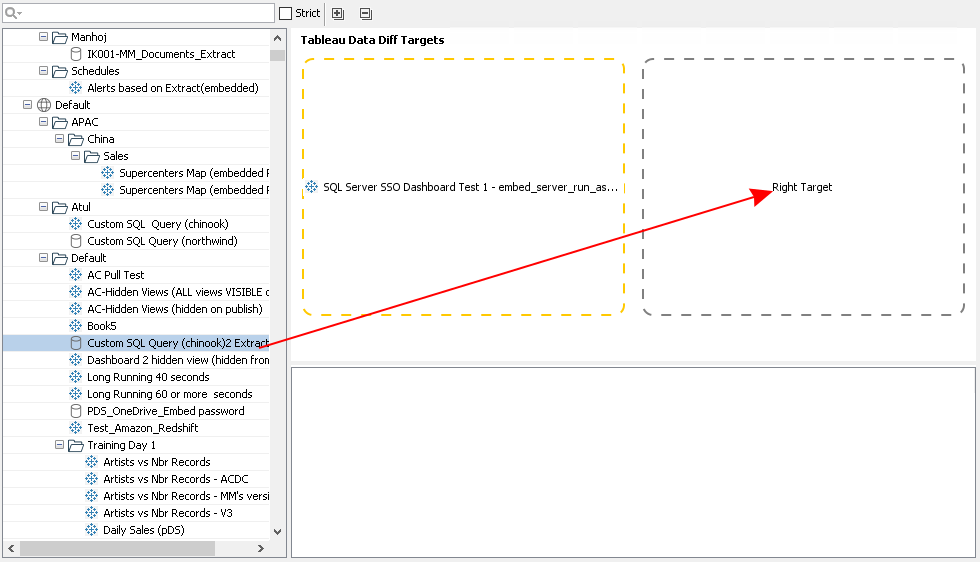The height and width of the screenshot is (562, 980).
Task: Collapse the APAC folder
Action: point(44,121)
